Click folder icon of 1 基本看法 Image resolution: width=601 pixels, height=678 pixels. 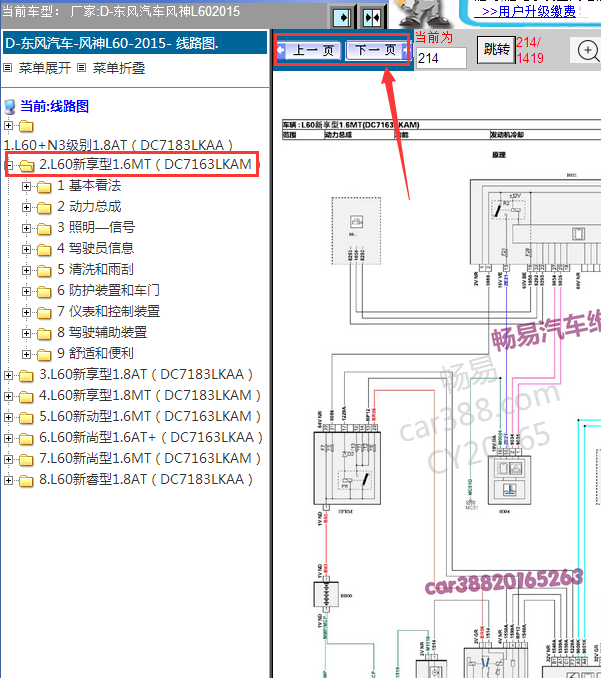(x=44, y=187)
